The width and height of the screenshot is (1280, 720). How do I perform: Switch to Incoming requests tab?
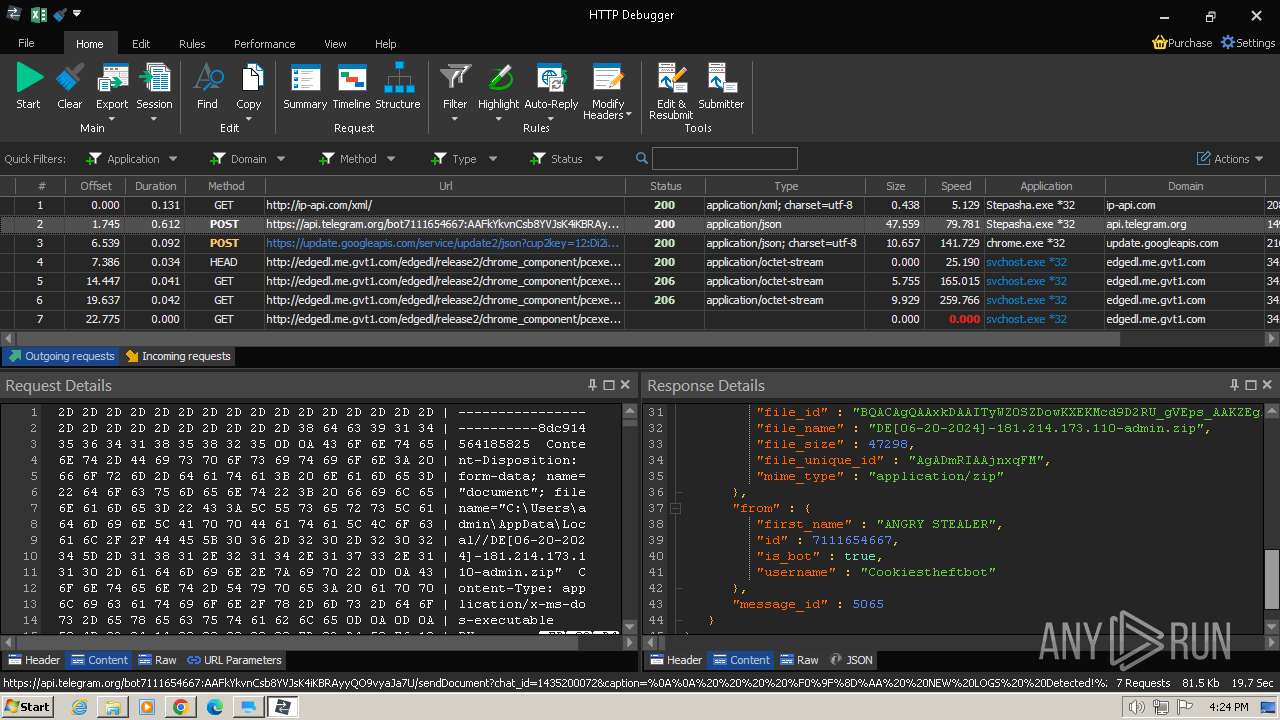[177, 356]
